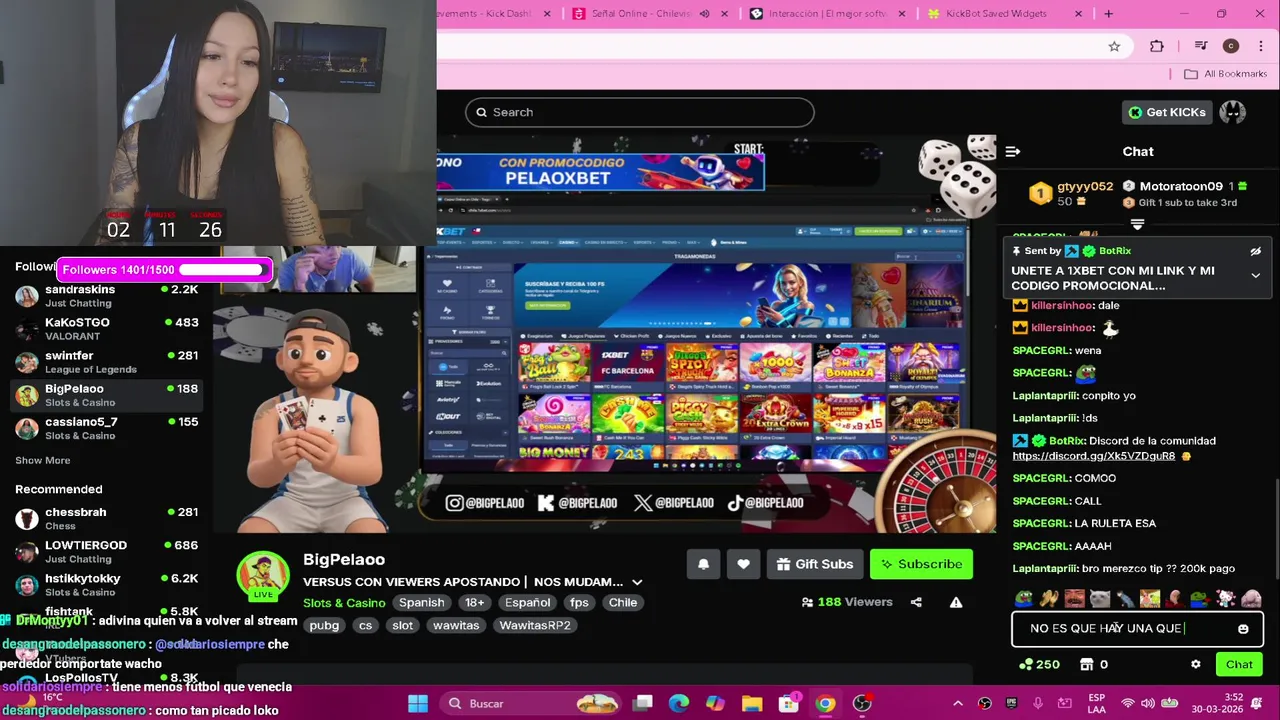The width and height of the screenshot is (1280, 720).
Task: Click gtyyy052 in gift leaderboard
Action: (x=1084, y=186)
